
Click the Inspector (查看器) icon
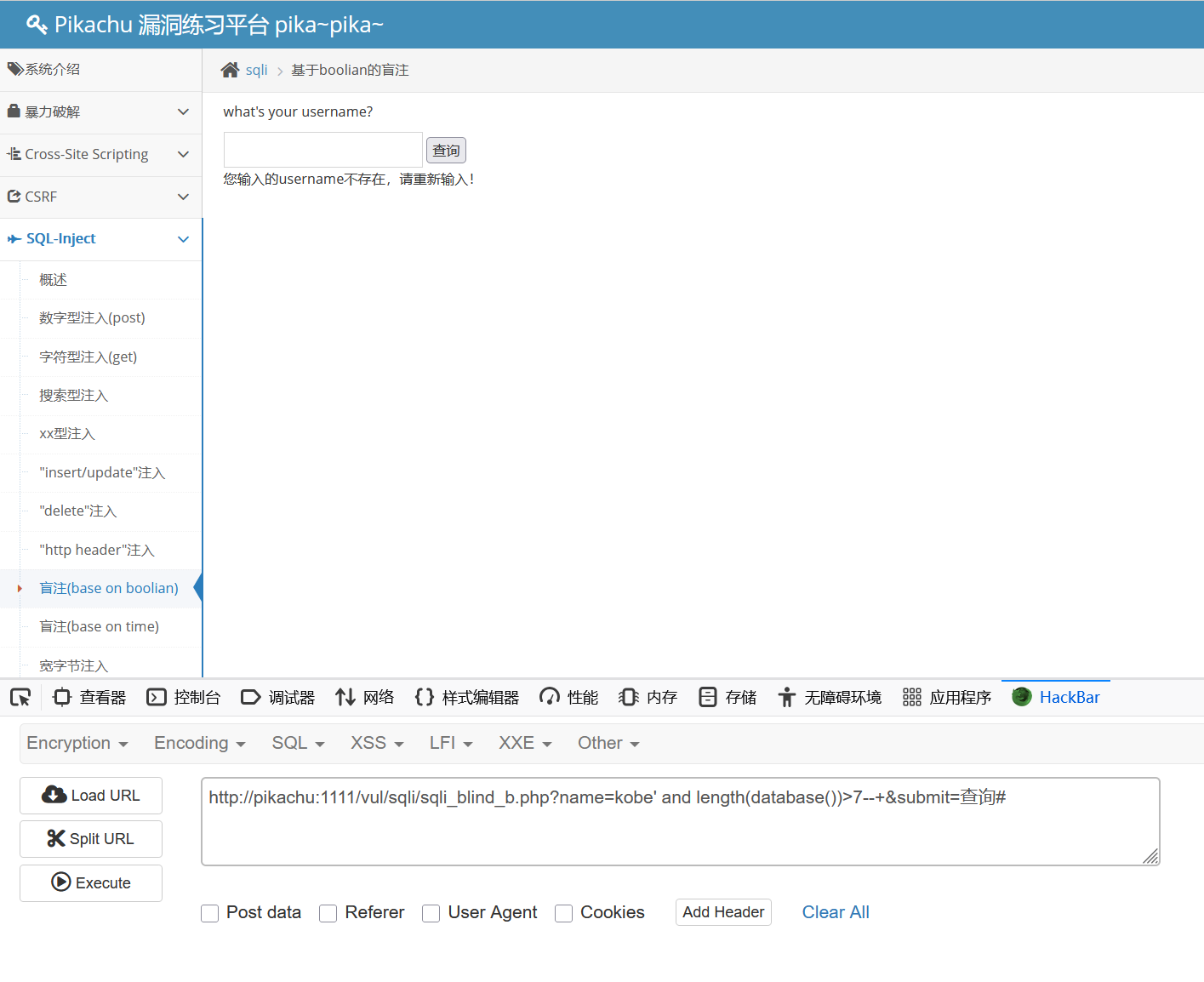[x=61, y=698]
